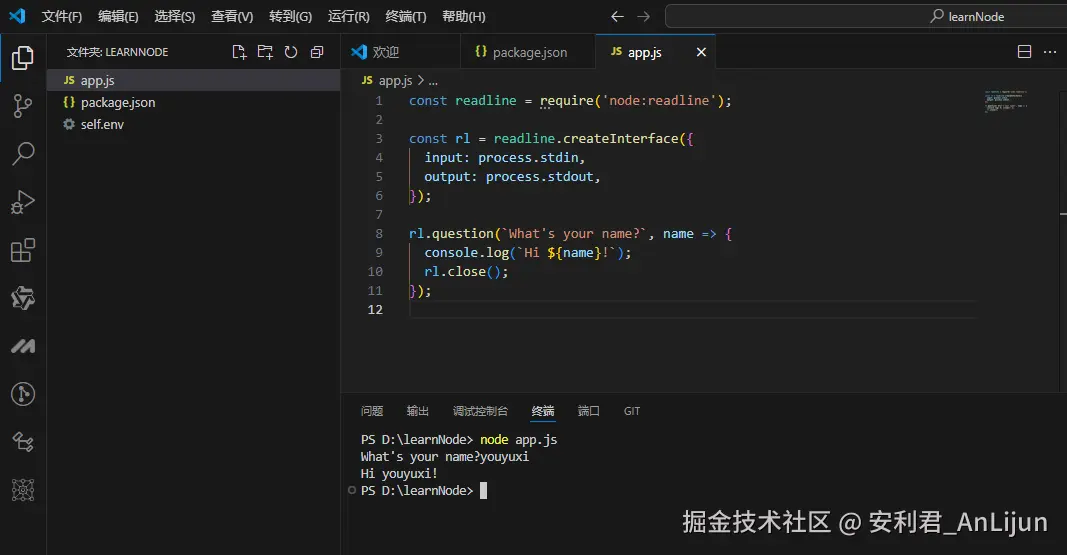Open the Extensions view

22,250
